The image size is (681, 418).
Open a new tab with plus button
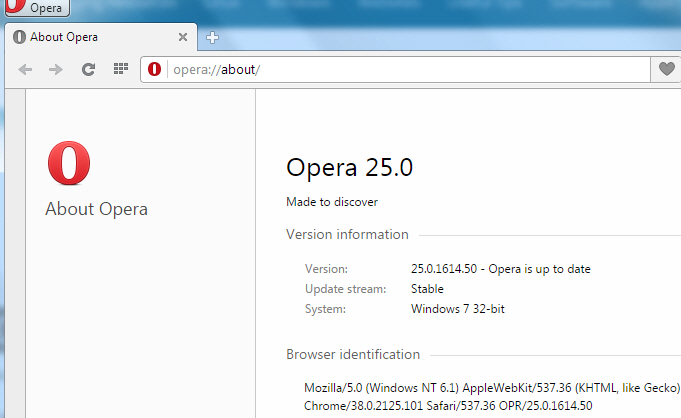coord(212,37)
